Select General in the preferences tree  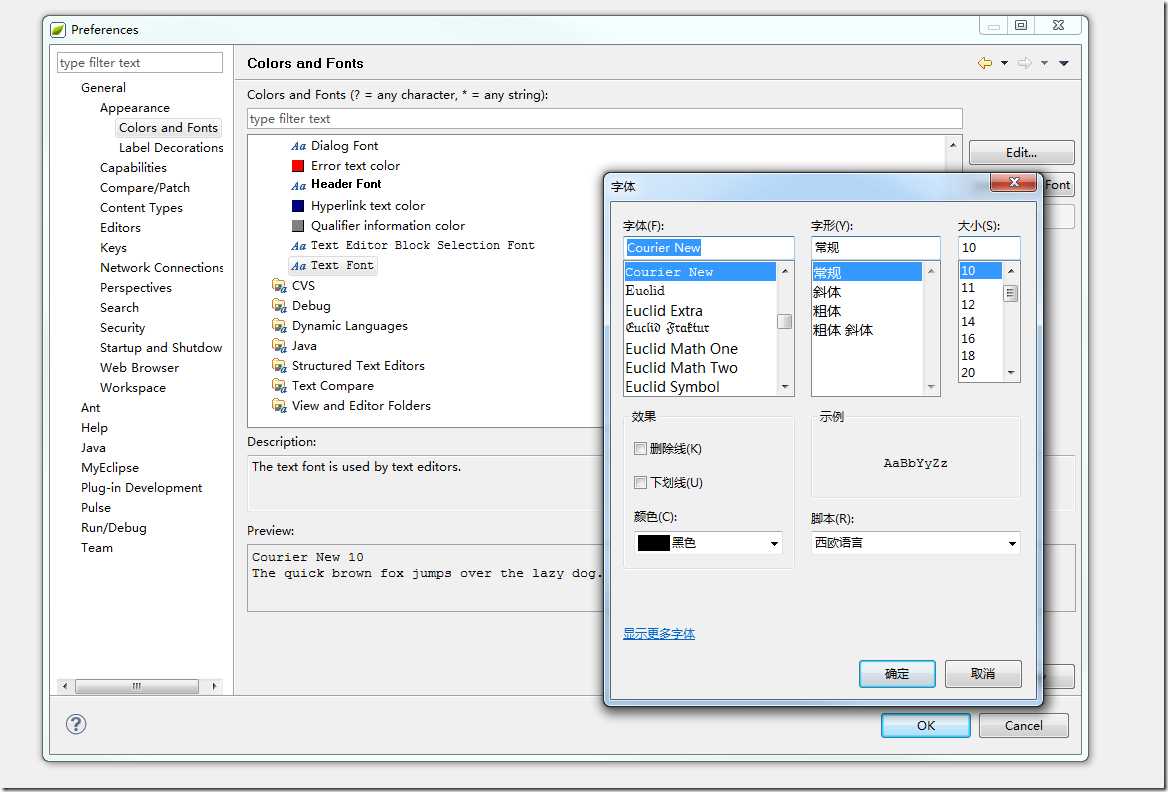click(x=103, y=88)
